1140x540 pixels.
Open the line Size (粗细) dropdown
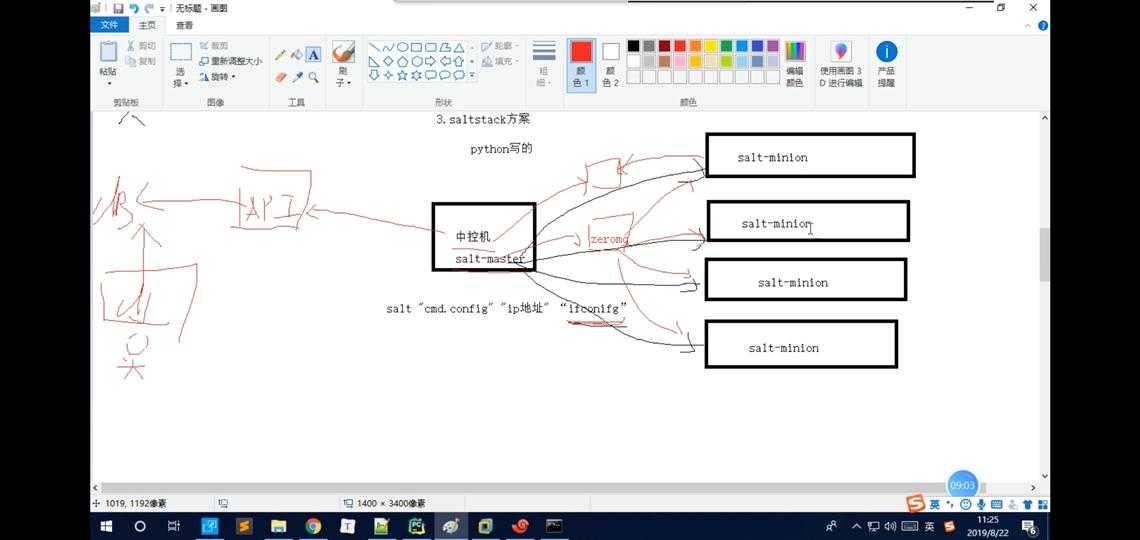pos(544,64)
